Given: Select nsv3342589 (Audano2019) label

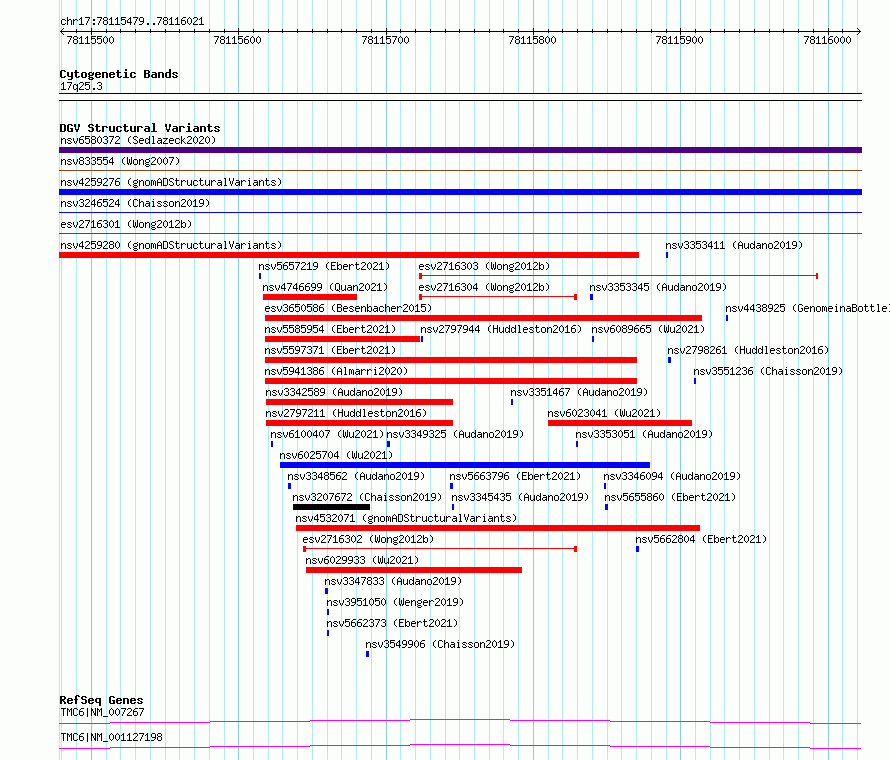Looking at the screenshot, I should tap(334, 392).
